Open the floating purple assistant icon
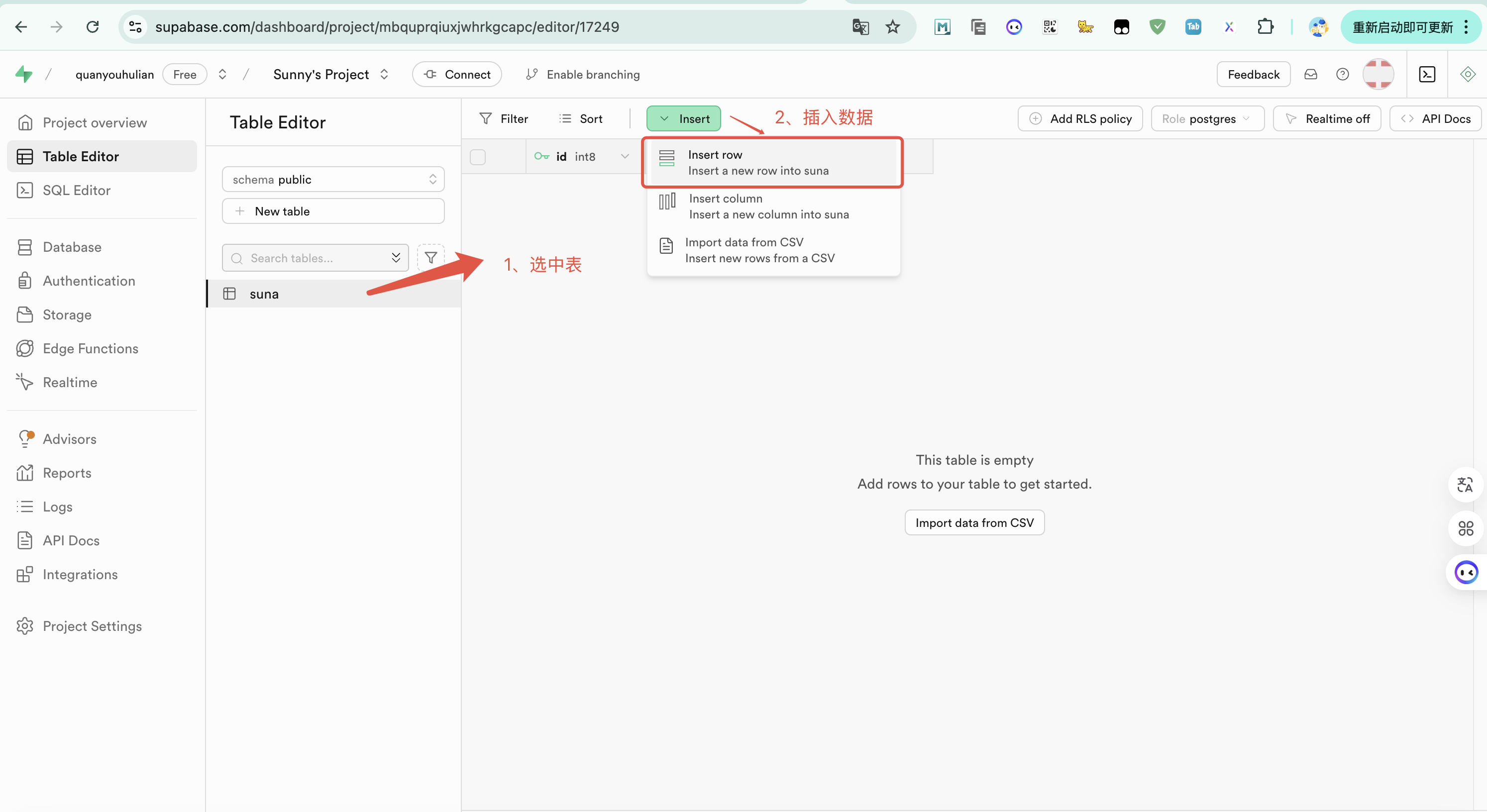This screenshot has width=1487, height=812. coord(1465,573)
